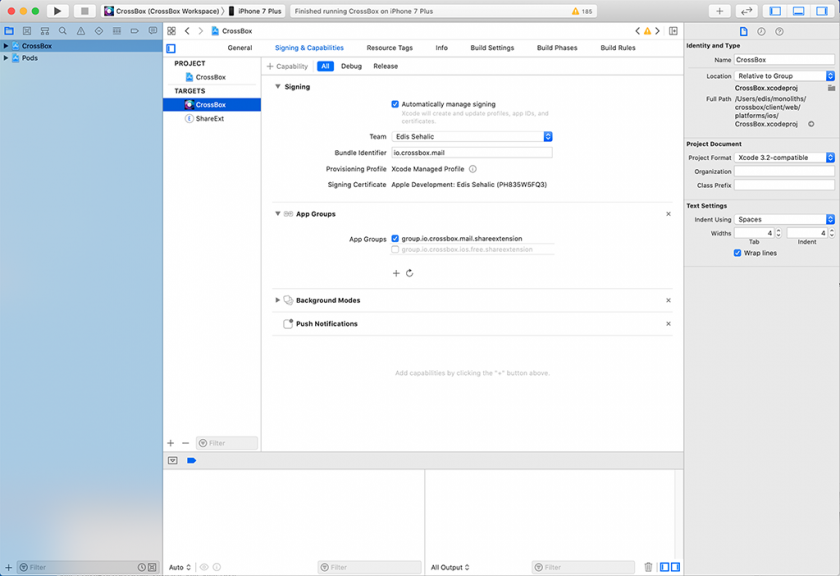Screen dimensions: 840x576
Task: Open Project Format Xcode 3.2-compatible dropdown
Action: (784, 158)
